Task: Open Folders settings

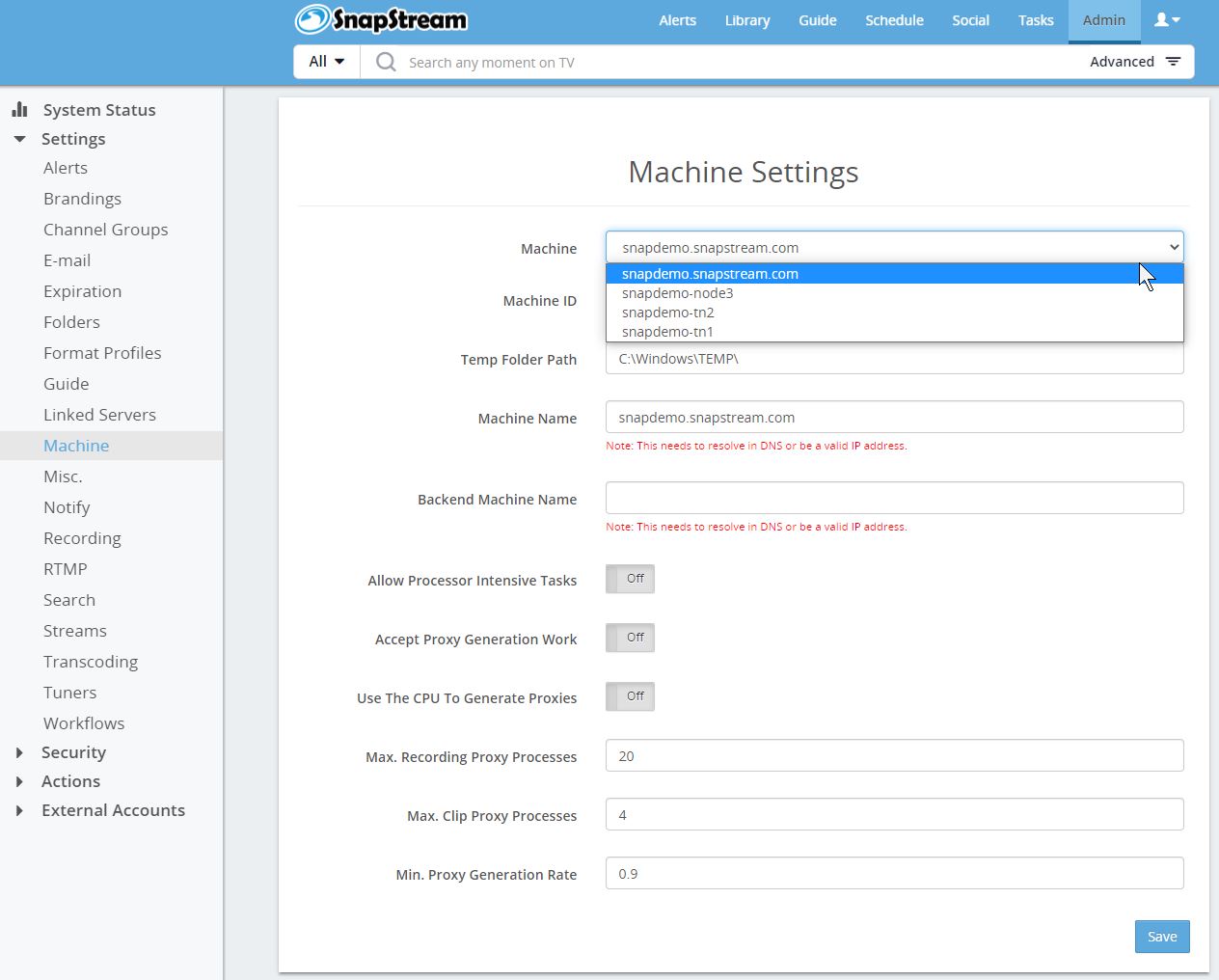Action: coord(71,322)
